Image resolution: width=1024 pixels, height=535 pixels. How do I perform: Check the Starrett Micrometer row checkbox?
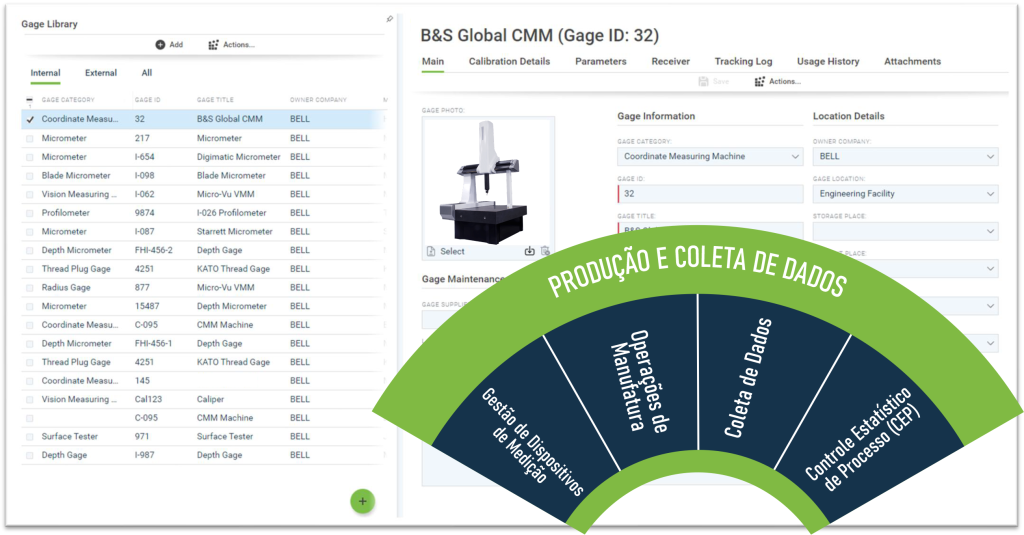click(30, 232)
